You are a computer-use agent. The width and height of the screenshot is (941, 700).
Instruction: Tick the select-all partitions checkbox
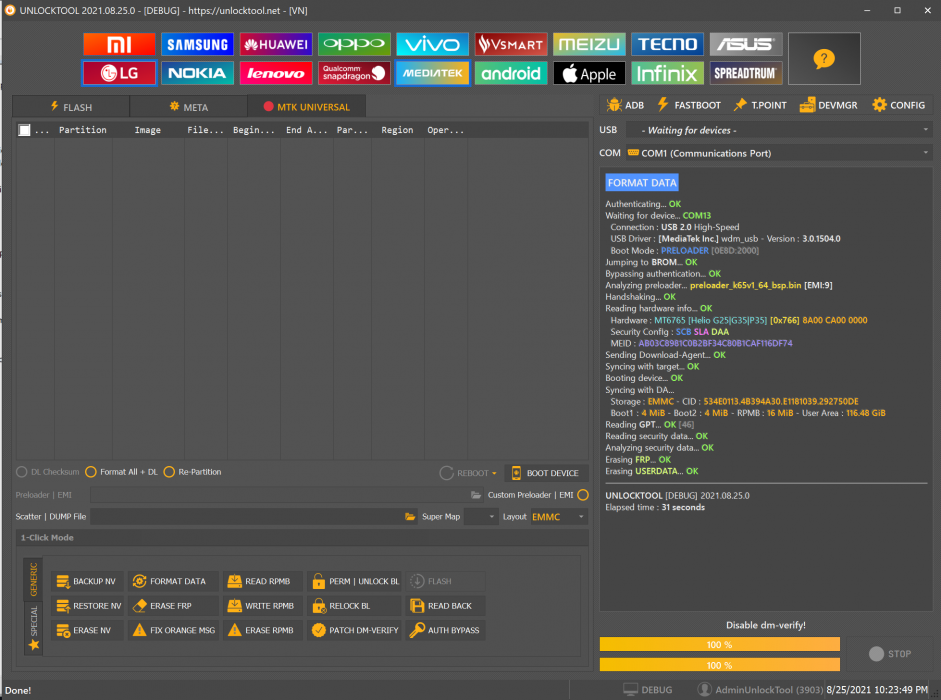[24, 130]
